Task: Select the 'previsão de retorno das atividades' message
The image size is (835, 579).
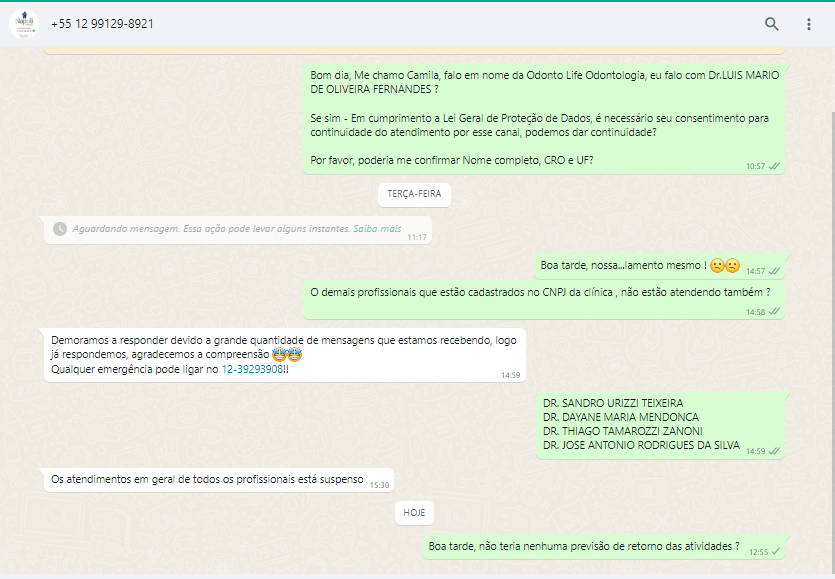Action: point(603,547)
